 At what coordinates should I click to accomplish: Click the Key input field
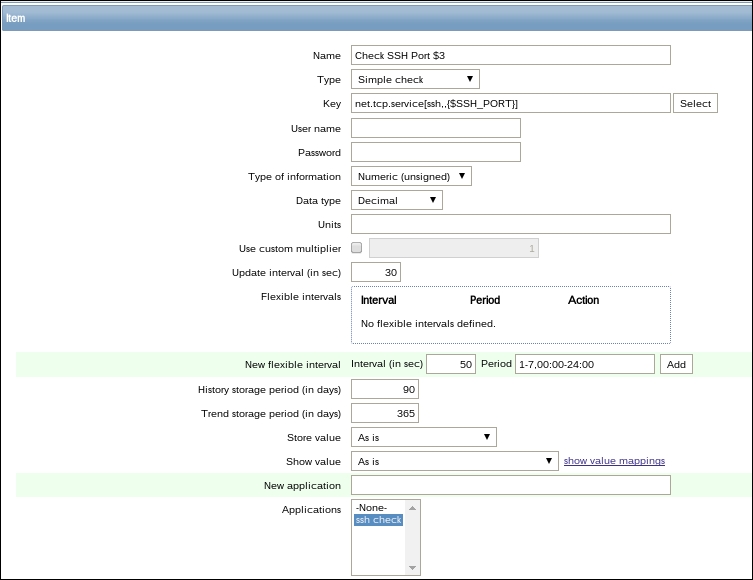pos(510,104)
